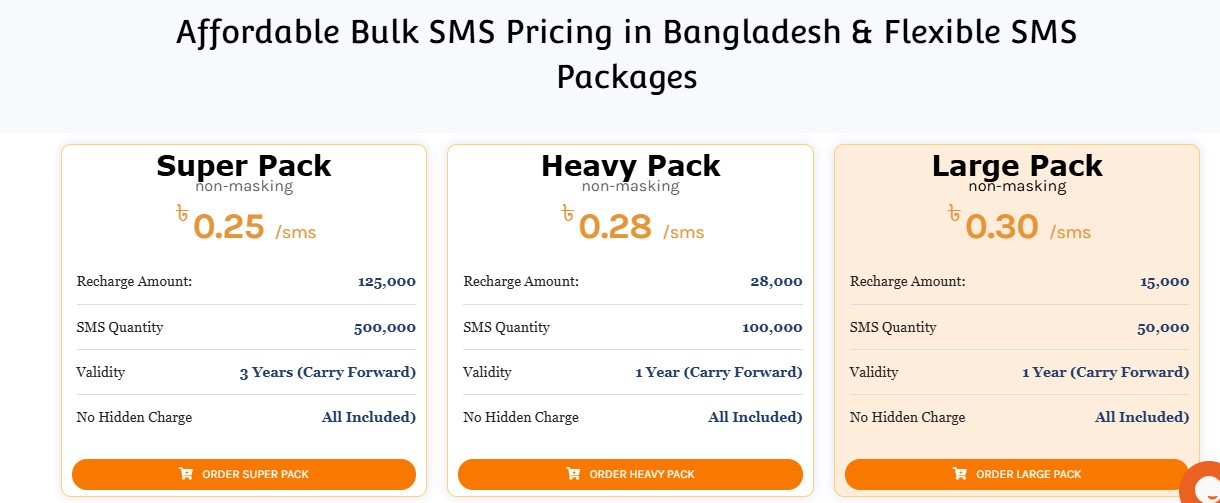
Task: Click the 28,000 recharge amount value
Action: click(776, 282)
